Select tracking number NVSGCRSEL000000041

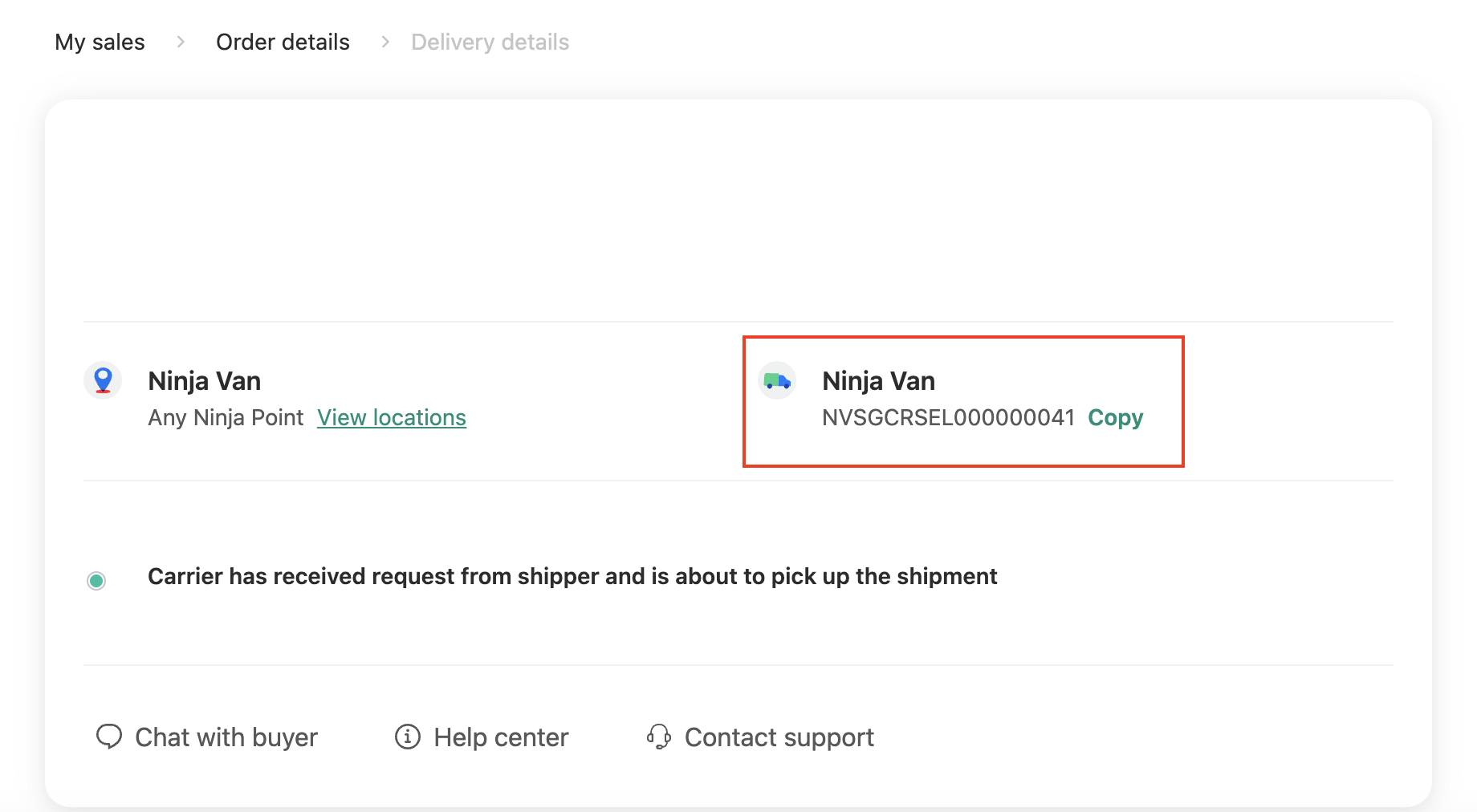948,417
